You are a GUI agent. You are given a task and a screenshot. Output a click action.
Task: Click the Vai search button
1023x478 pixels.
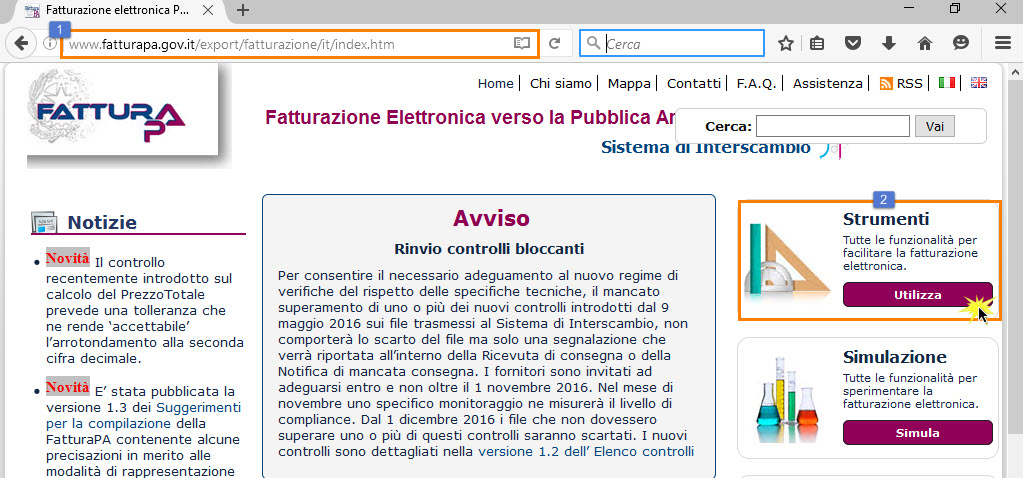[934, 127]
